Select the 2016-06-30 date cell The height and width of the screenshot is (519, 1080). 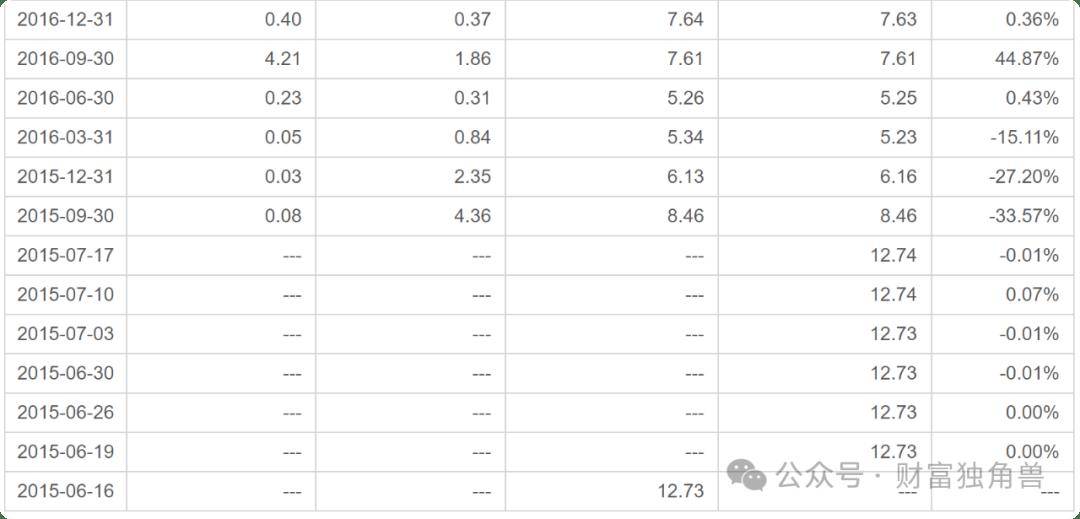(65, 98)
